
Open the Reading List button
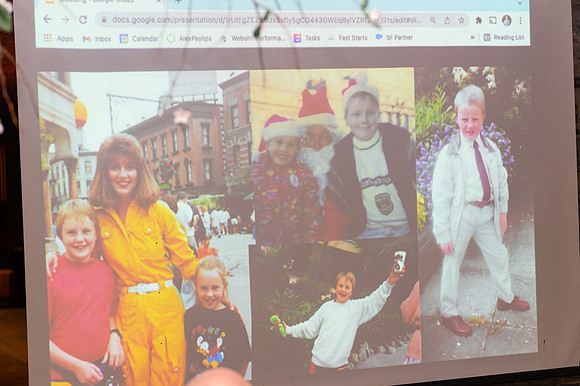[x=504, y=37]
